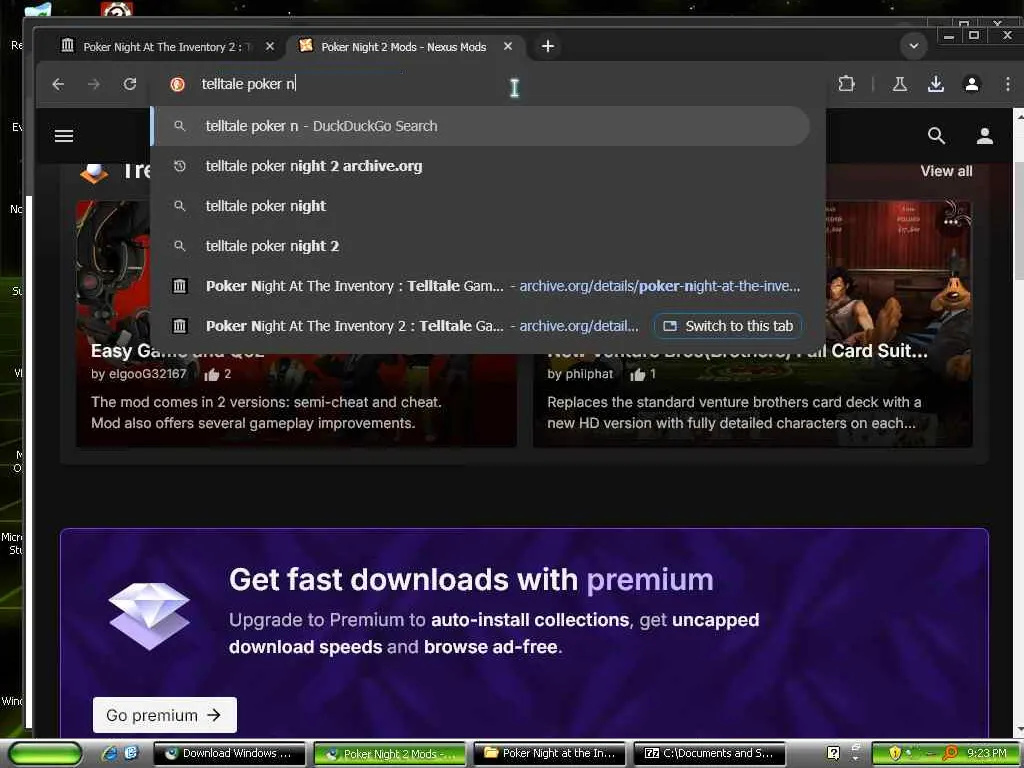Open Nexus Mods hamburger menu
Viewport: 1024px width, 768px height.
click(x=64, y=136)
